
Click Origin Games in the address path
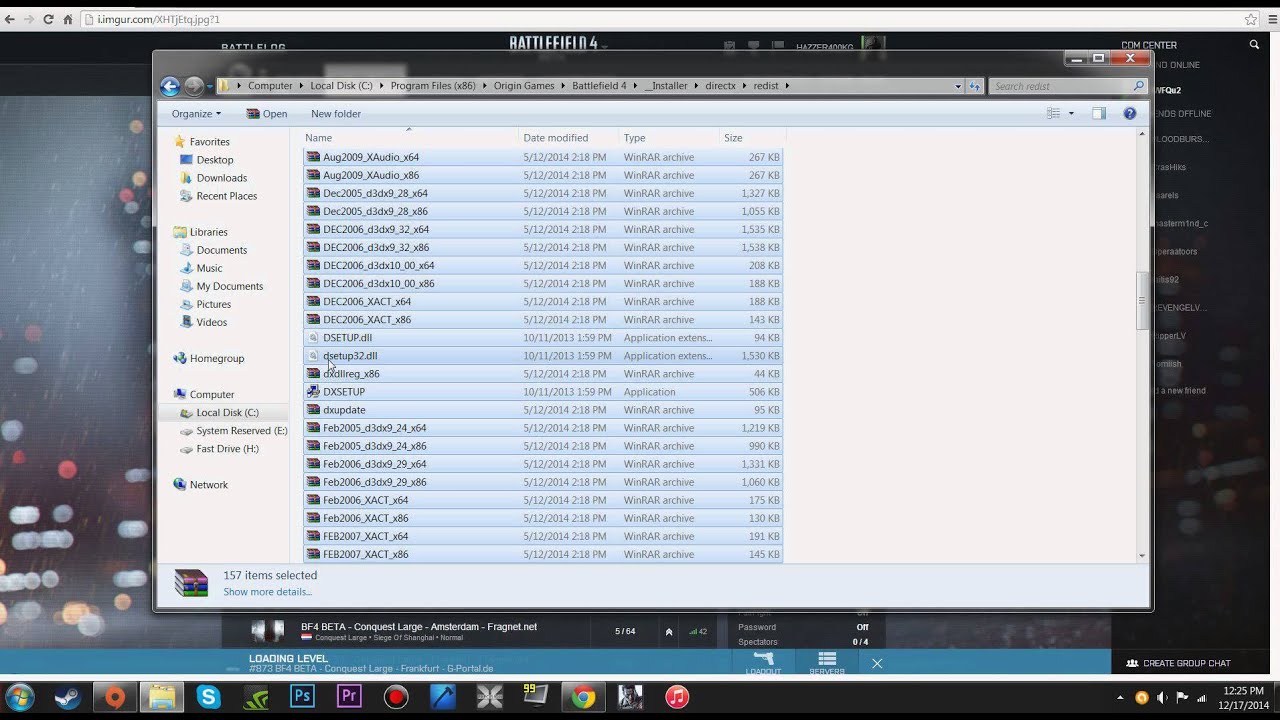524,86
